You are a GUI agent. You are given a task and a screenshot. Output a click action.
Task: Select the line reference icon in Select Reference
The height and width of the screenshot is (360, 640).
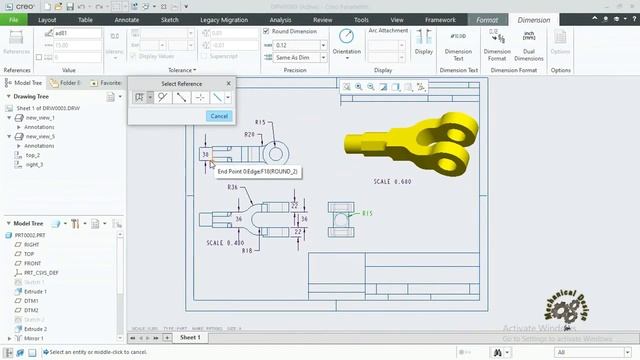pos(181,97)
